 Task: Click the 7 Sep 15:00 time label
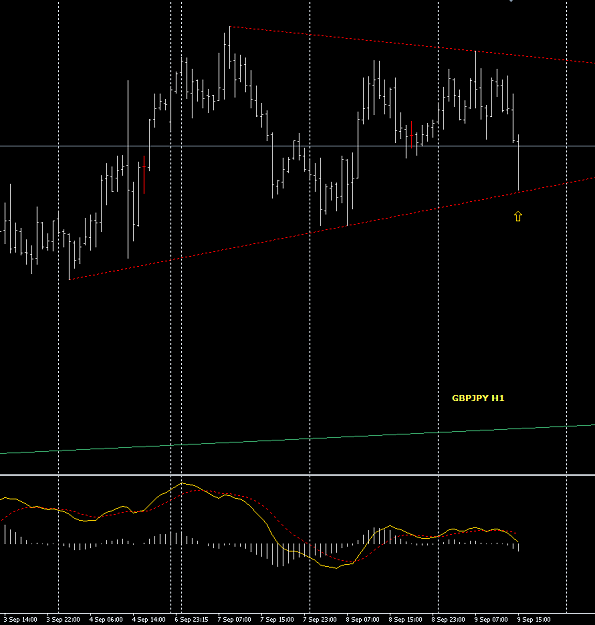coord(277,619)
